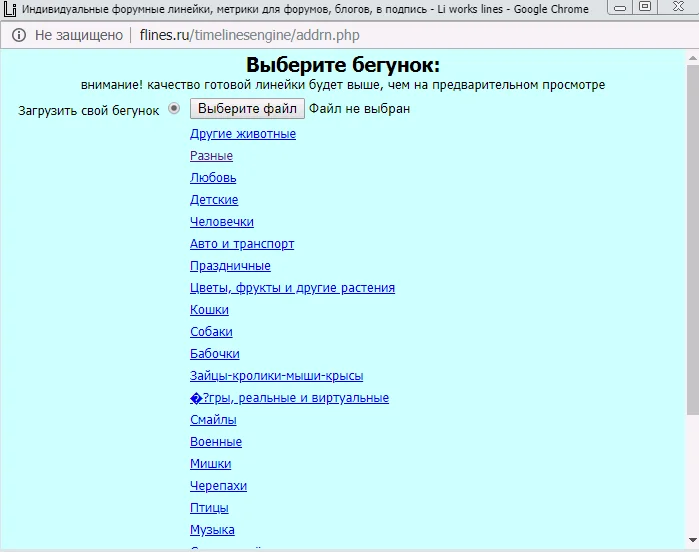Screen dimensions: 699x552
Task: Click the Li favicon in title bar
Action: point(10,9)
